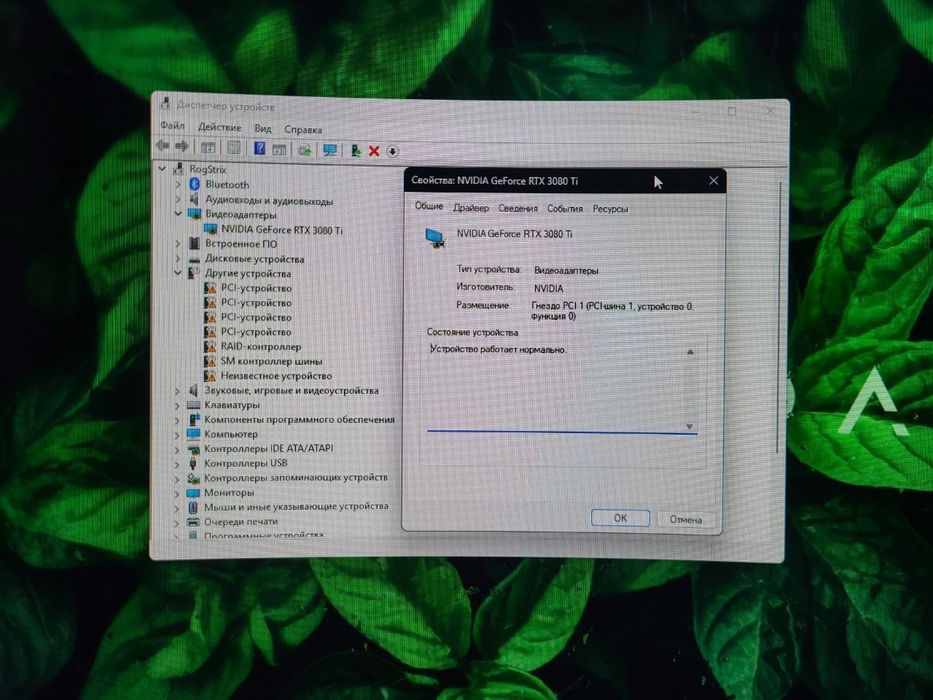Screen dimensions: 933x700
Task: Expand the Дисковые устройства node
Action: point(178,258)
